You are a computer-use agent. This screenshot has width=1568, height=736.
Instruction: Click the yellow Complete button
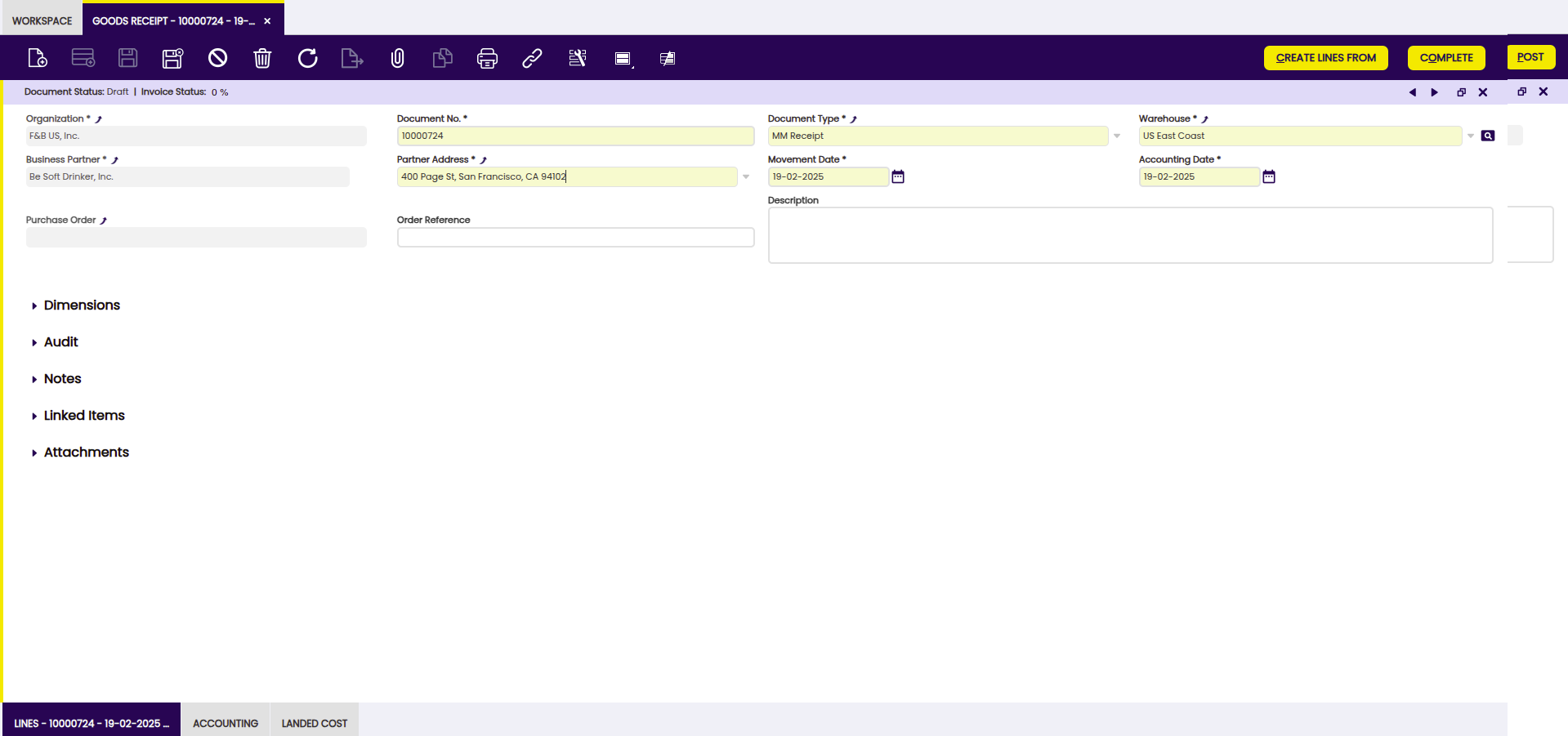point(1446,58)
